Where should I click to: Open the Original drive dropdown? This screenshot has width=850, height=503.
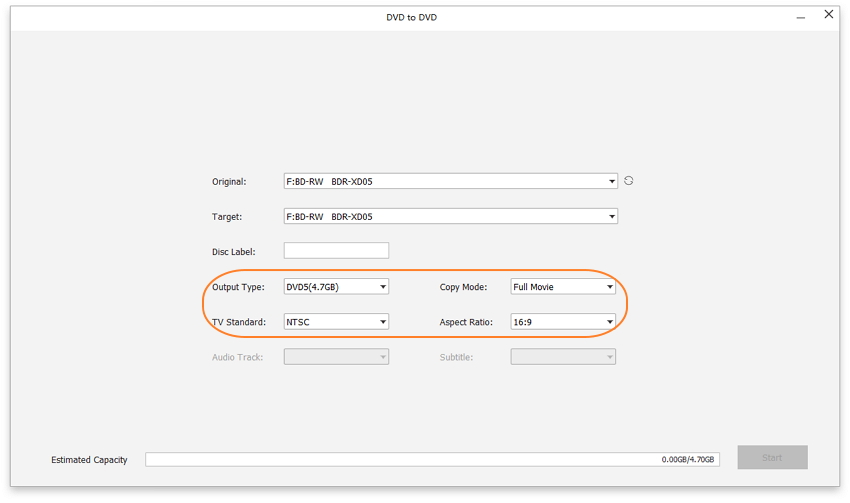pos(450,182)
